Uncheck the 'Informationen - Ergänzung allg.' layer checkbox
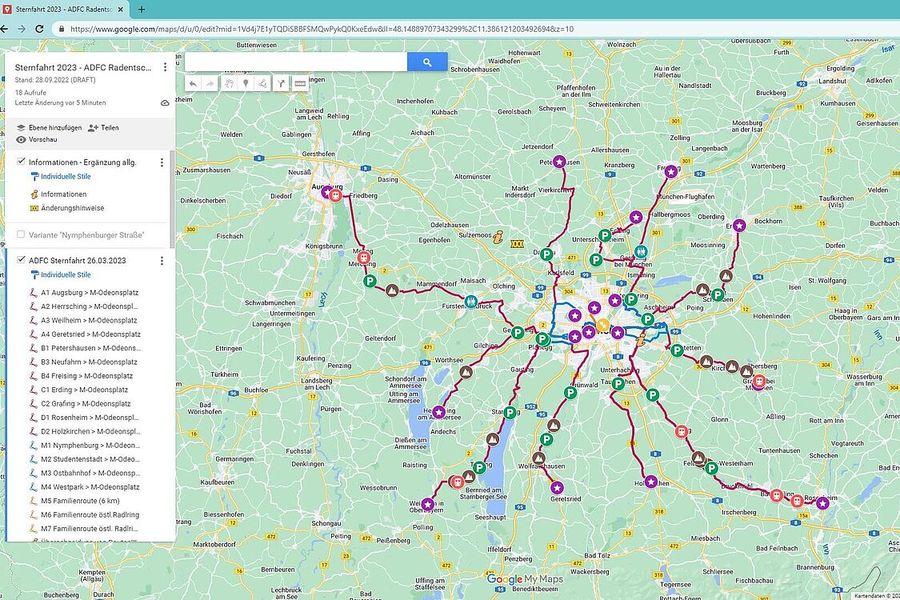900x600 pixels. pos(21,162)
